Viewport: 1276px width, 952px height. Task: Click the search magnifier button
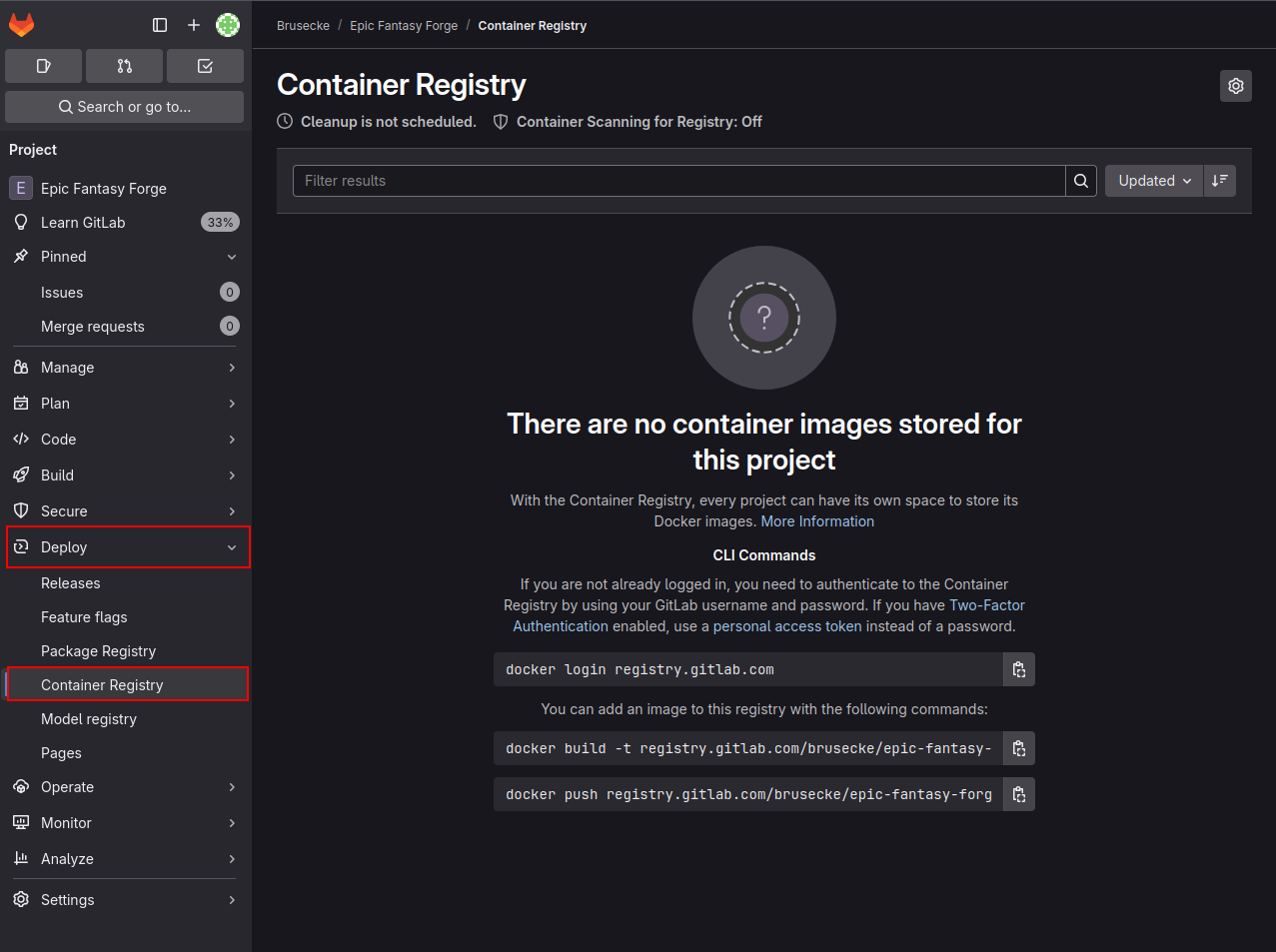point(1081,181)
